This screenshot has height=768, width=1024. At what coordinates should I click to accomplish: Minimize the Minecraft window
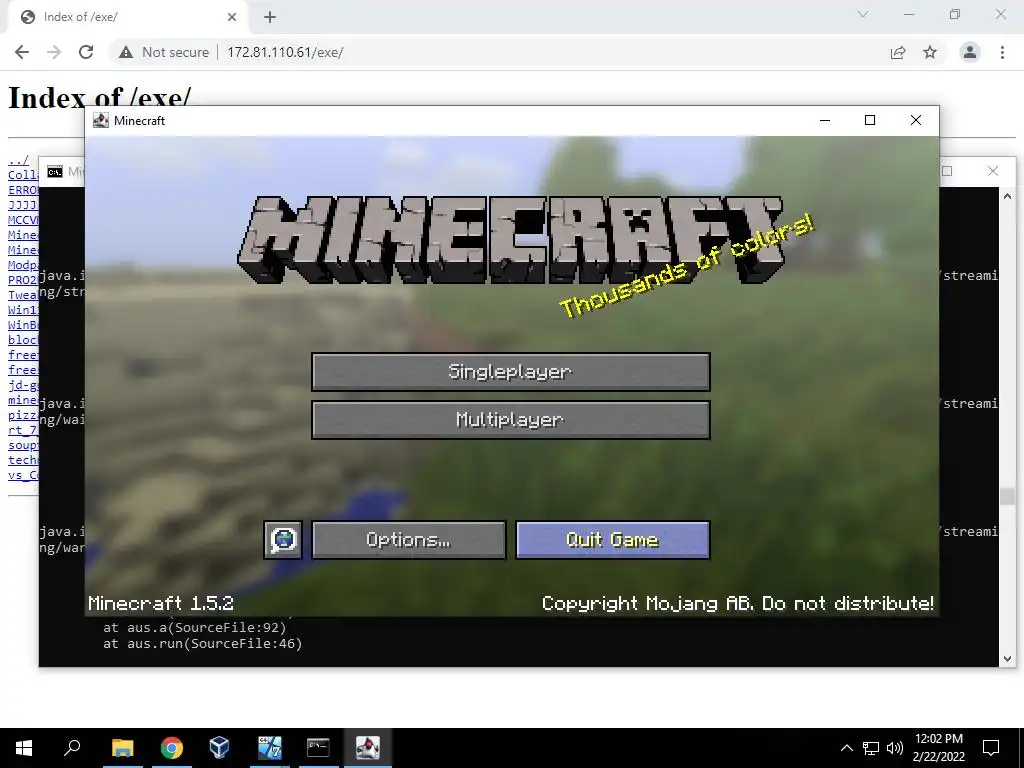click(825, 120)
